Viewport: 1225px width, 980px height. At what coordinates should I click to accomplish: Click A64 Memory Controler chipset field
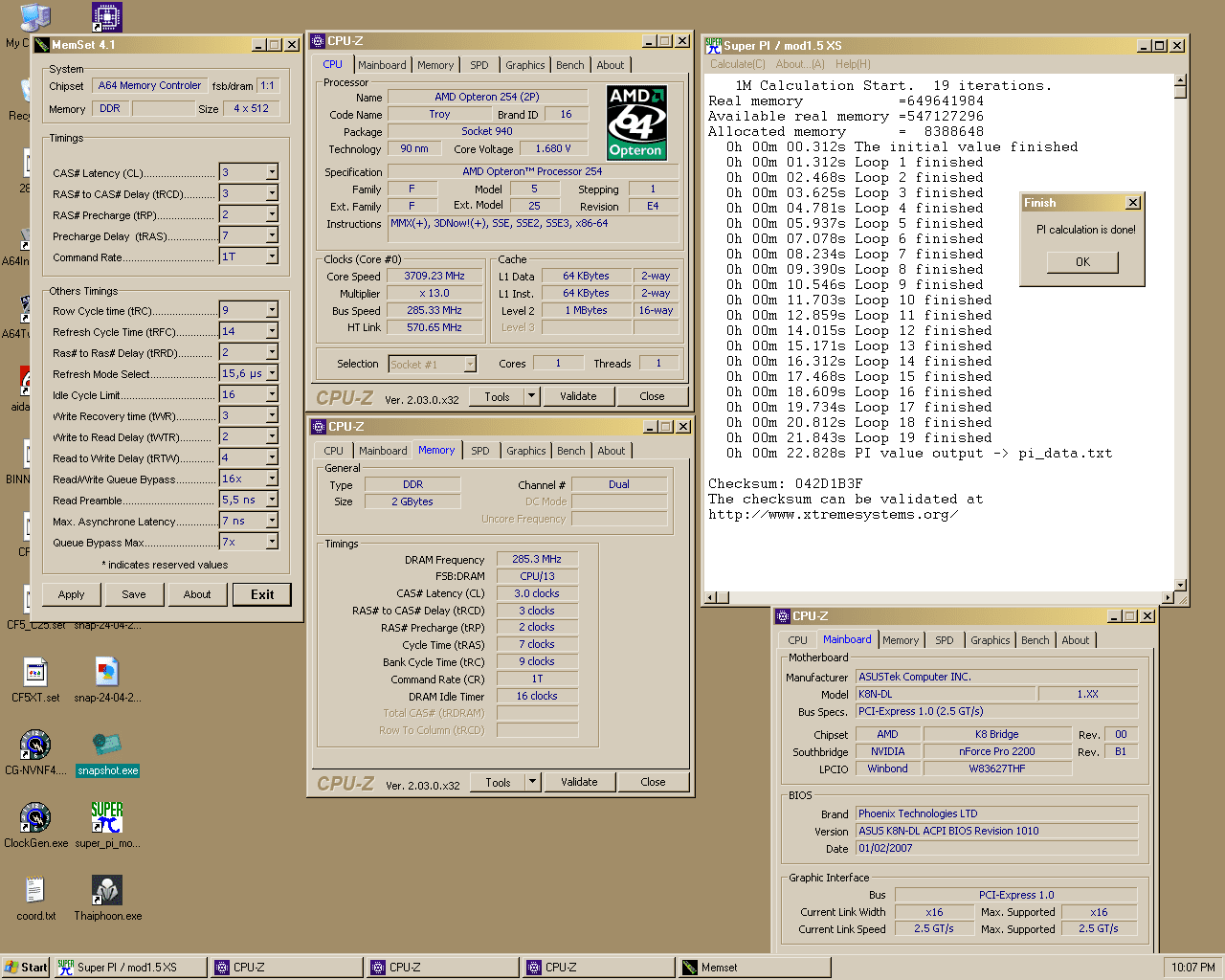(149, 85)
